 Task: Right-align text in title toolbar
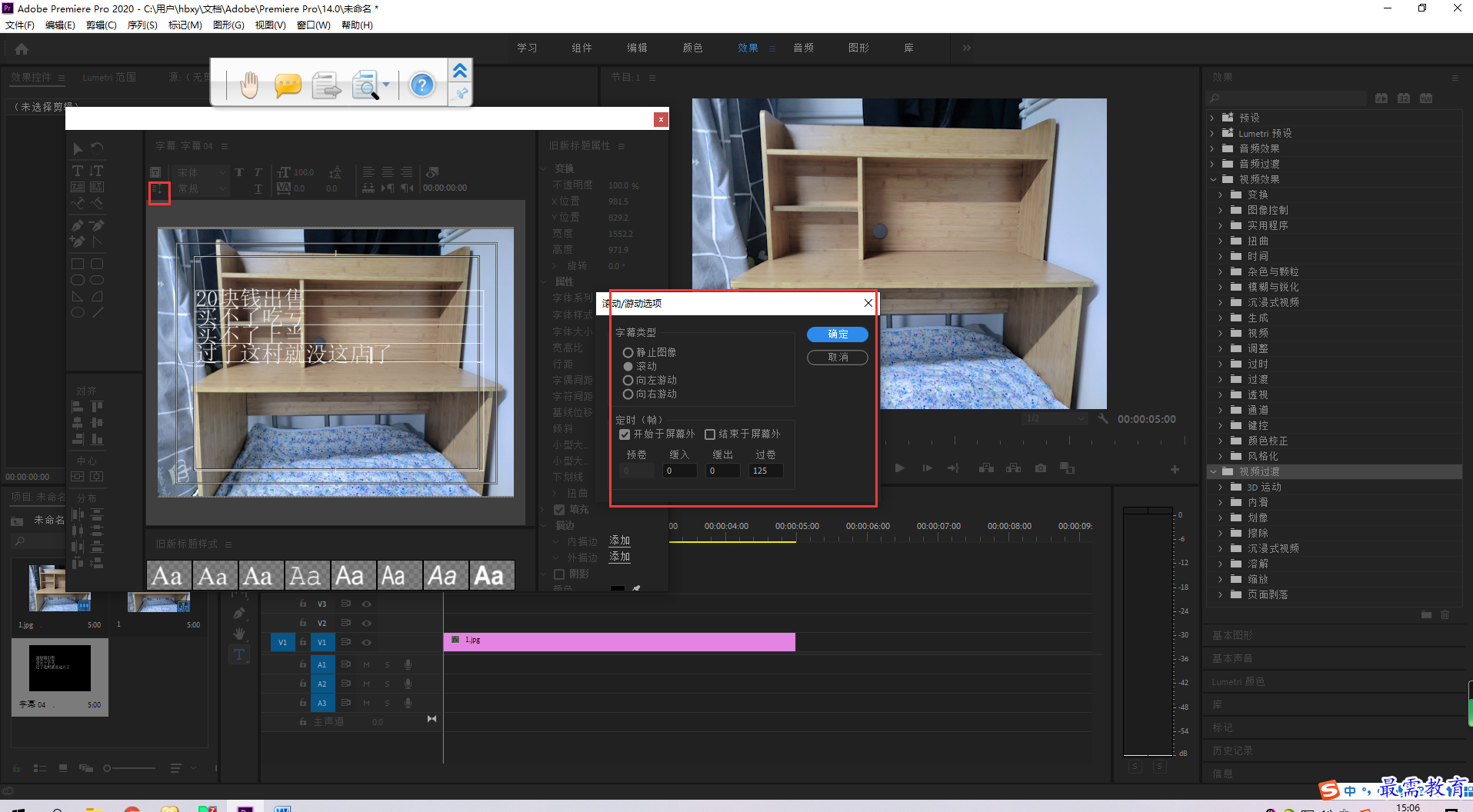pos(406,172)
